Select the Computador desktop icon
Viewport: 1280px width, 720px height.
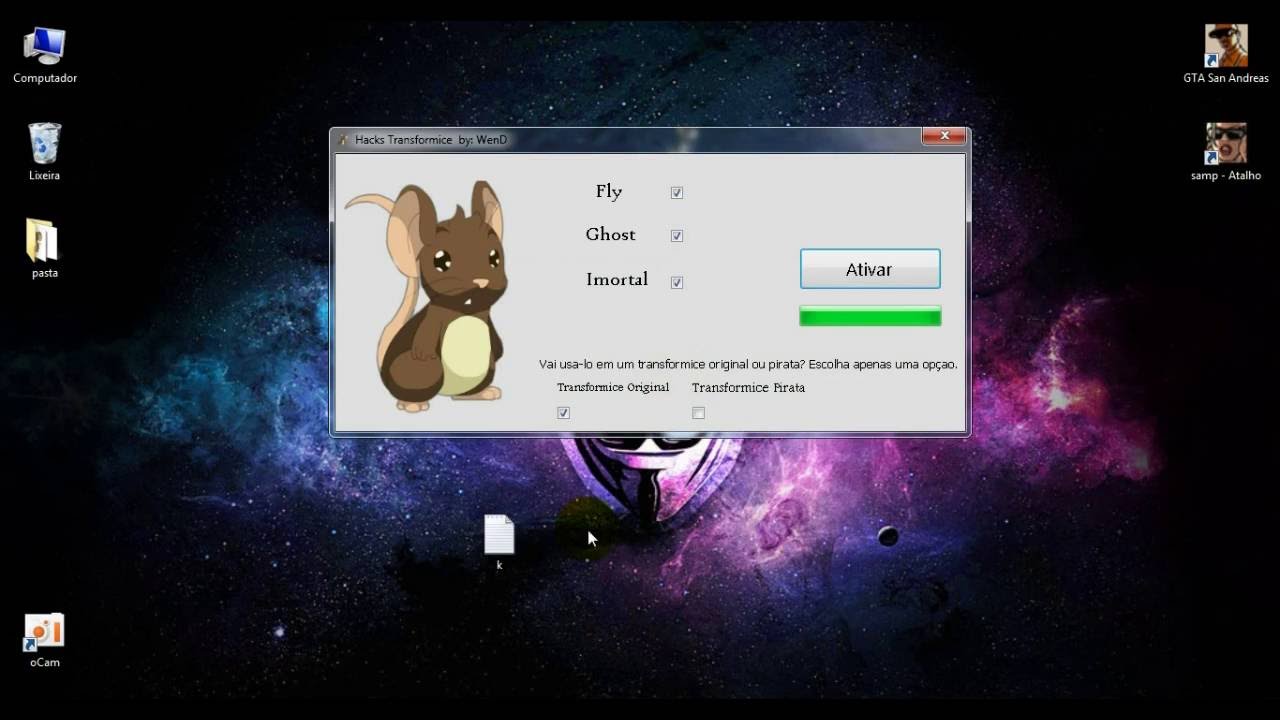coord(45,55)
